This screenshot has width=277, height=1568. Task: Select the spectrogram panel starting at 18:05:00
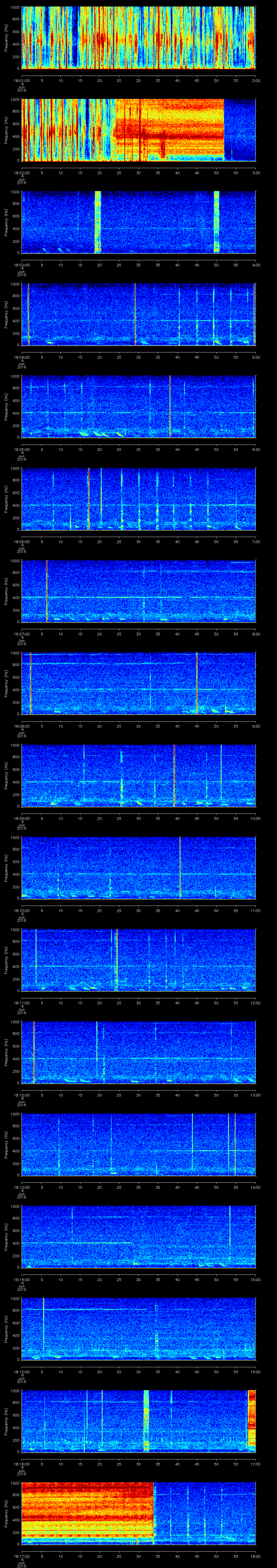pyautogui.click(x=138, y=407)
